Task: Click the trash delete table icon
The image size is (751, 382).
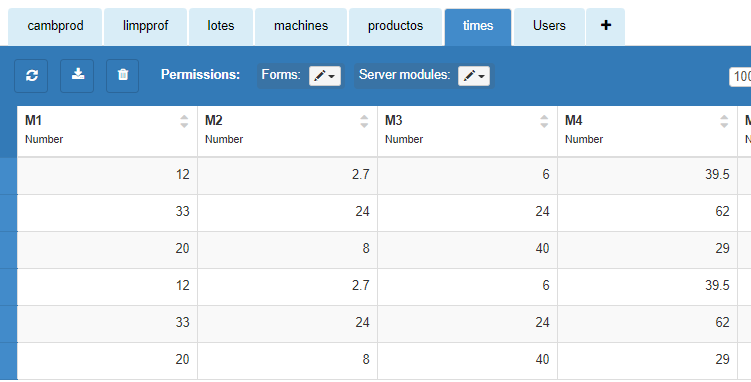Action: (x=123, y=76)
